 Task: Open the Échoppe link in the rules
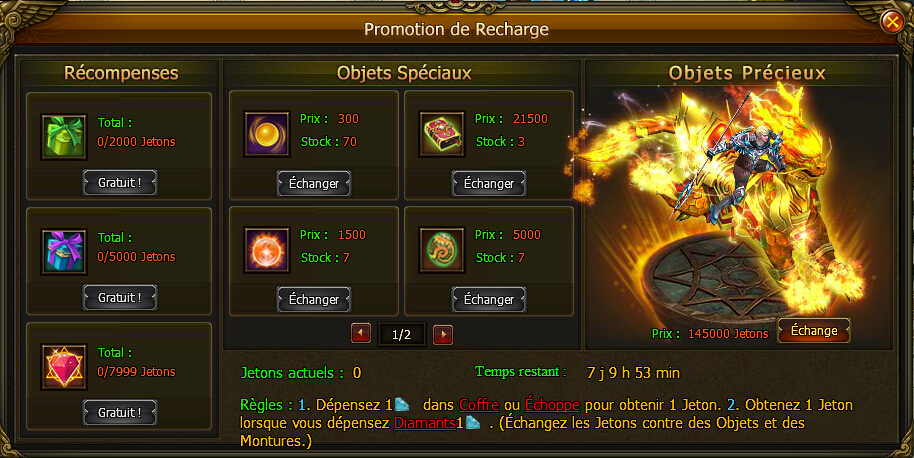pos(552,404)
